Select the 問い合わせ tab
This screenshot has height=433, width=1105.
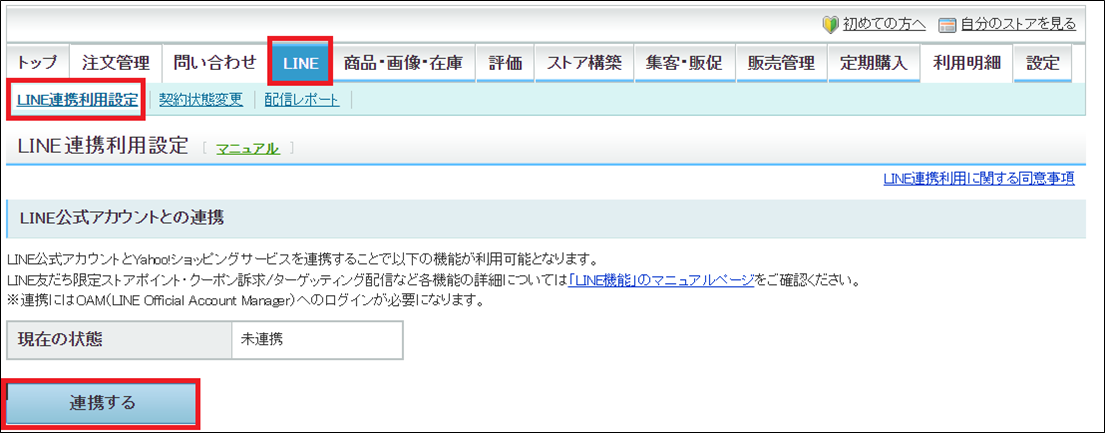coord(215,63)
